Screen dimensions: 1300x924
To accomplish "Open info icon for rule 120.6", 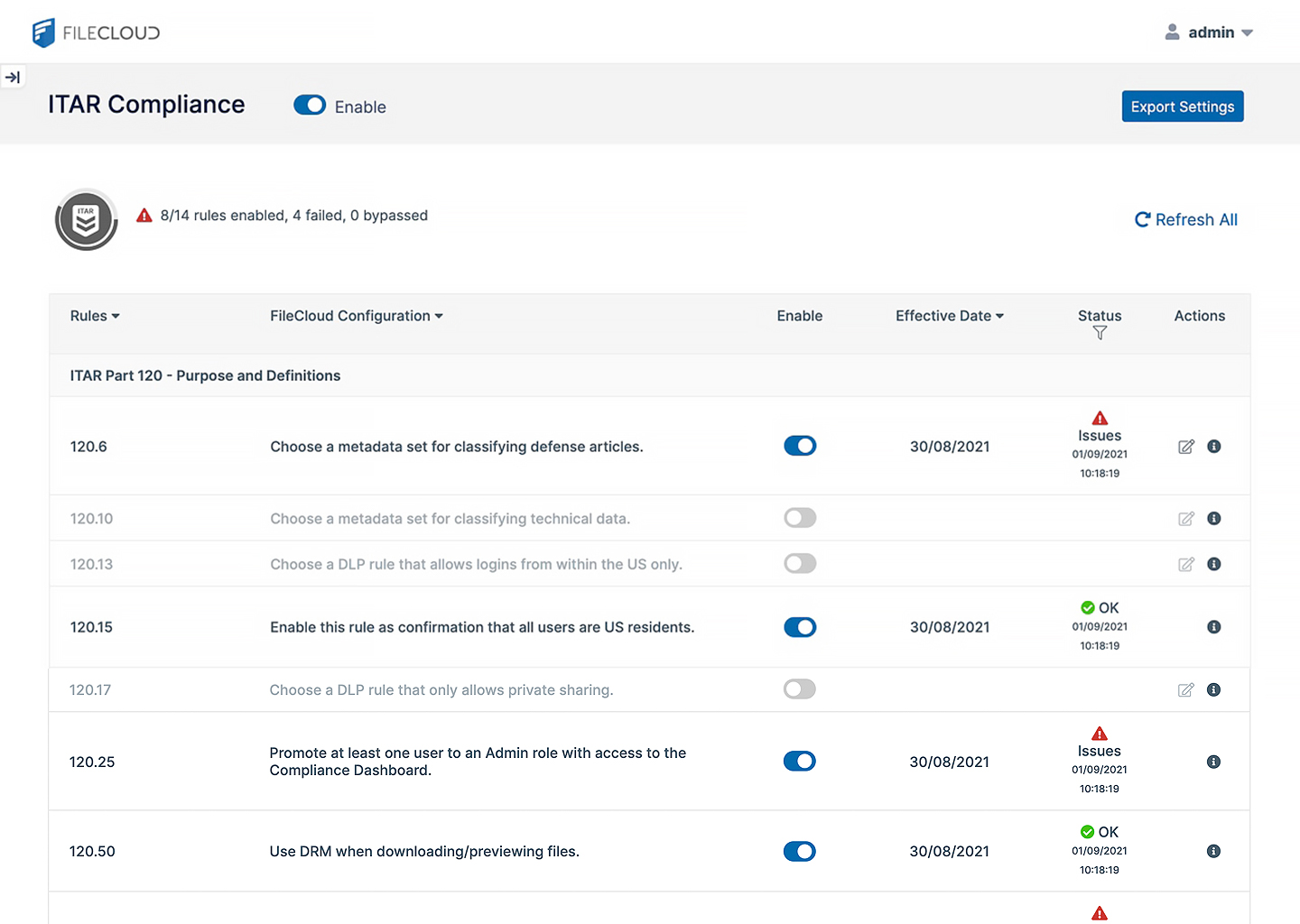I will [1214, 447].
